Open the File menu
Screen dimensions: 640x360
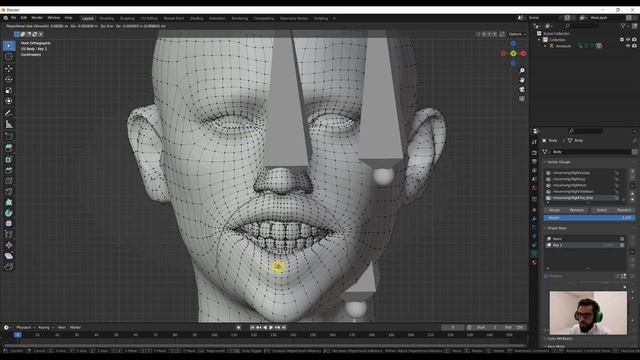(x=13, y=18)
